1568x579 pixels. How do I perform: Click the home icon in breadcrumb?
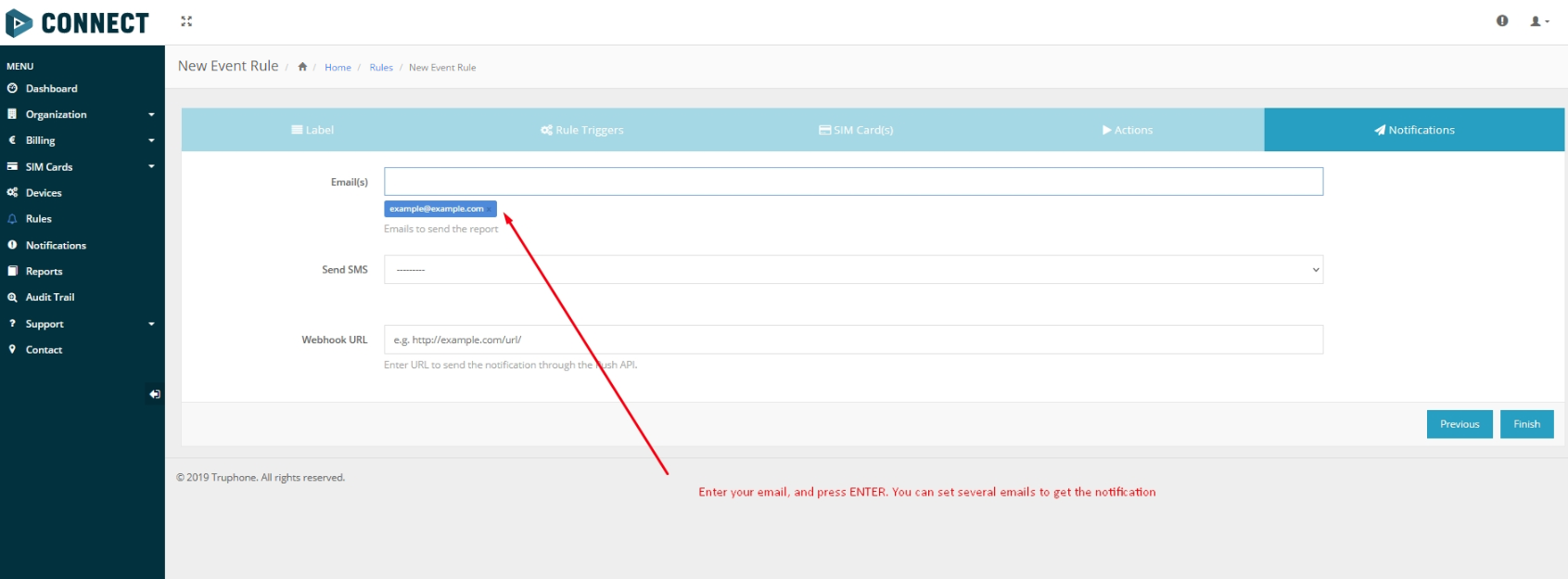[302, 67]
